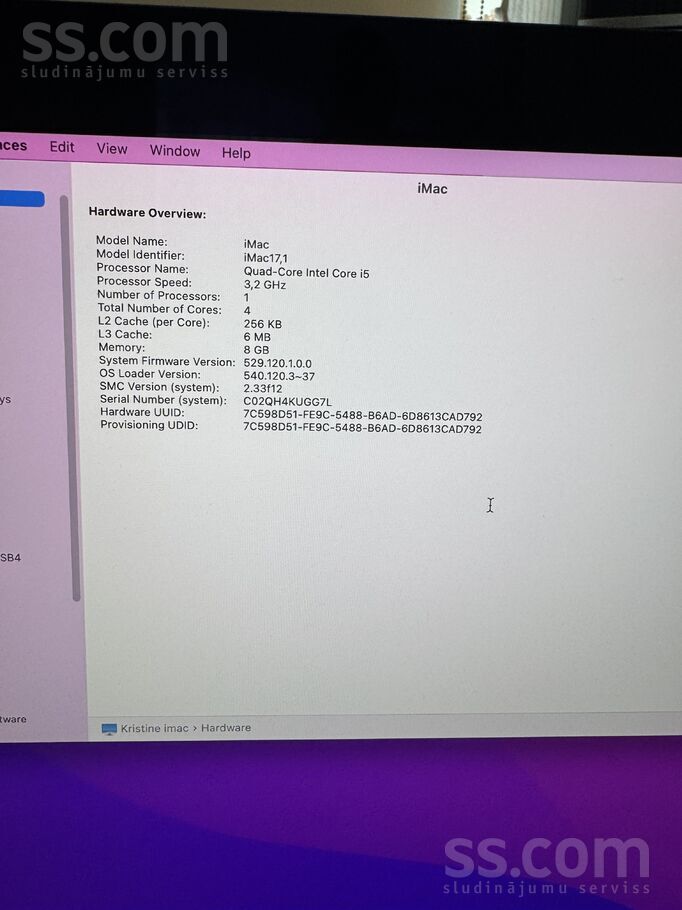Click the 'iMac' window title
The height and width of the screenshot is (910, 682).
(432, 189)
